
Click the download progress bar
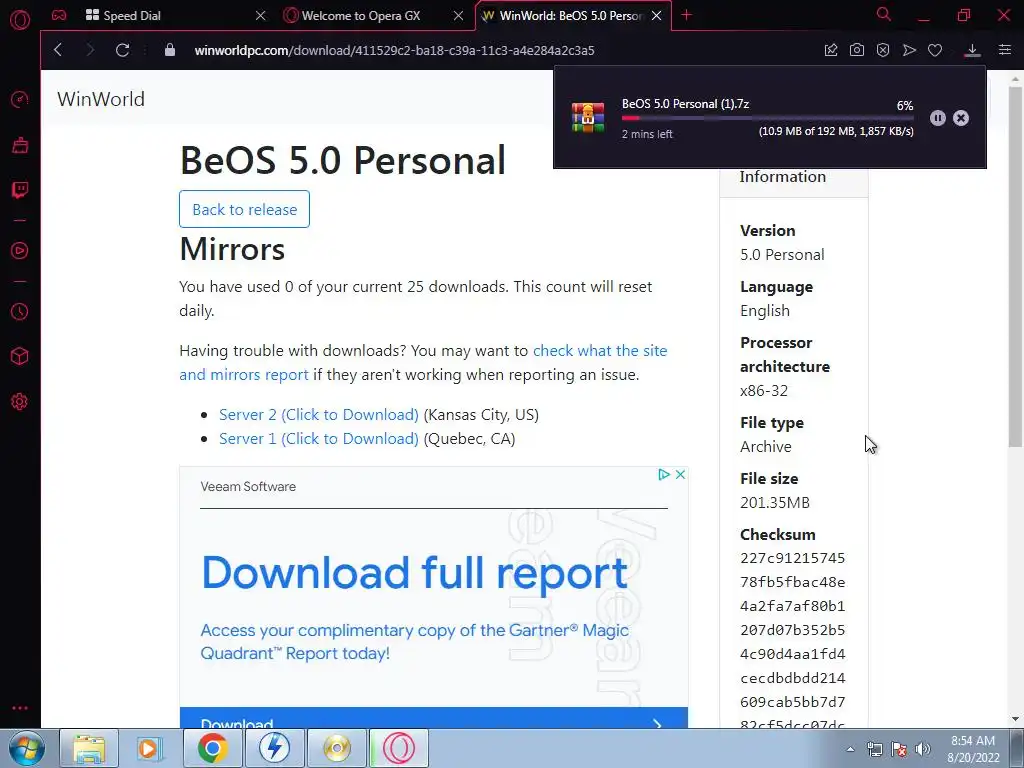click(767, 118)
